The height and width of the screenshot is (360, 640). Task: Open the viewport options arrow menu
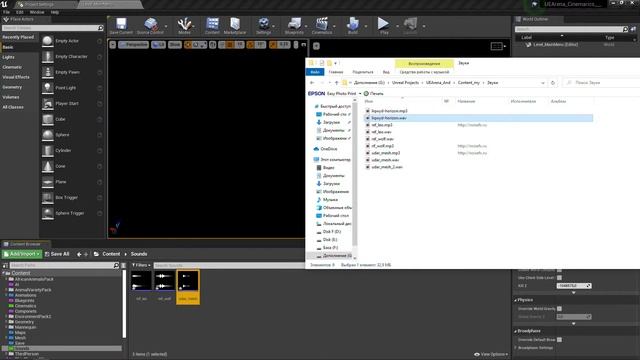coord(113,44)
